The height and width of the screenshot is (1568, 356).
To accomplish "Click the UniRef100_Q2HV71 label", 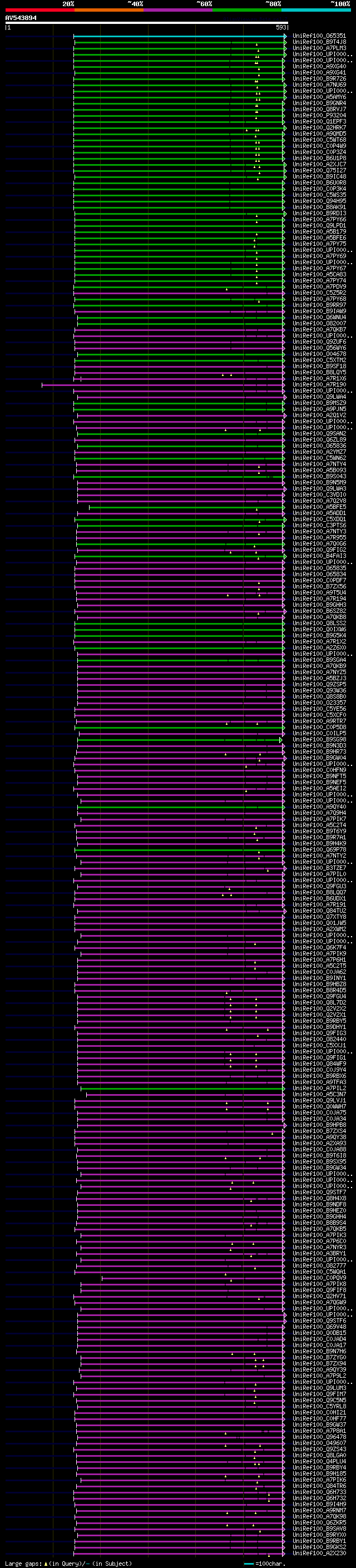I will coord(319,1297).
